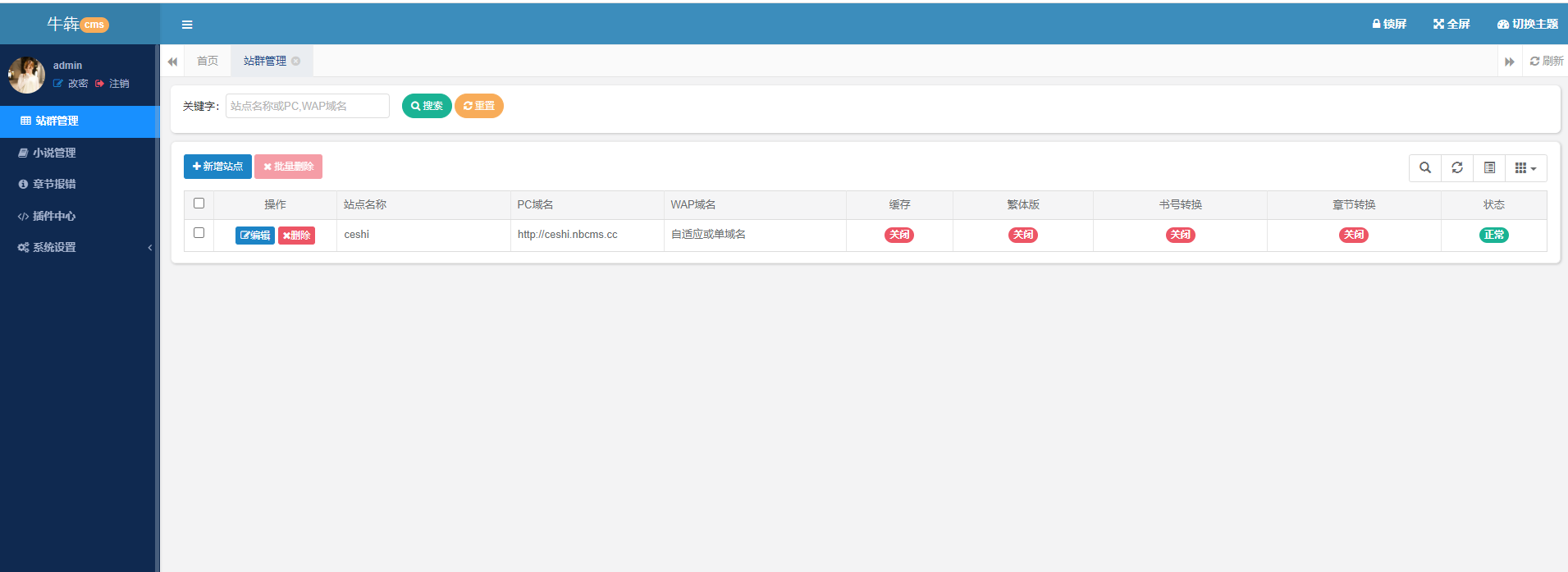Enter fullscreen with 全屏 button
Screen dimensions: 1568x572
(1451, 24)
